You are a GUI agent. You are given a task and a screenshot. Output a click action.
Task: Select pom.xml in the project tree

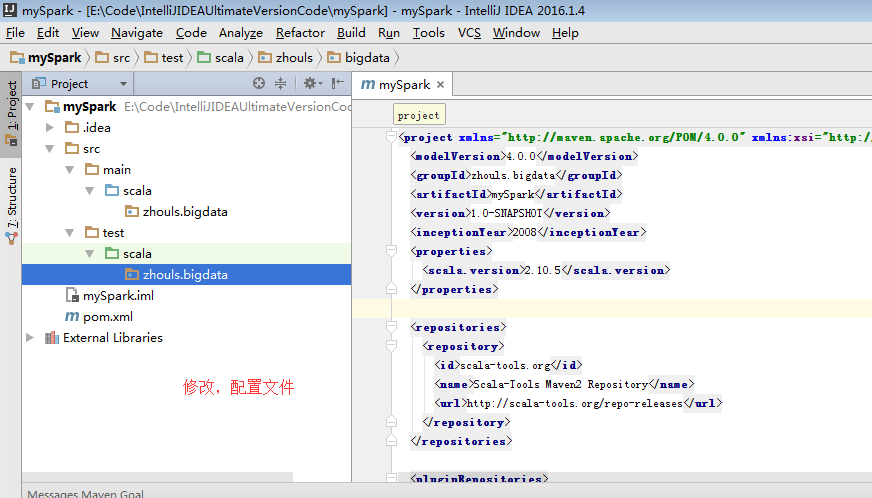click(186, 317)
